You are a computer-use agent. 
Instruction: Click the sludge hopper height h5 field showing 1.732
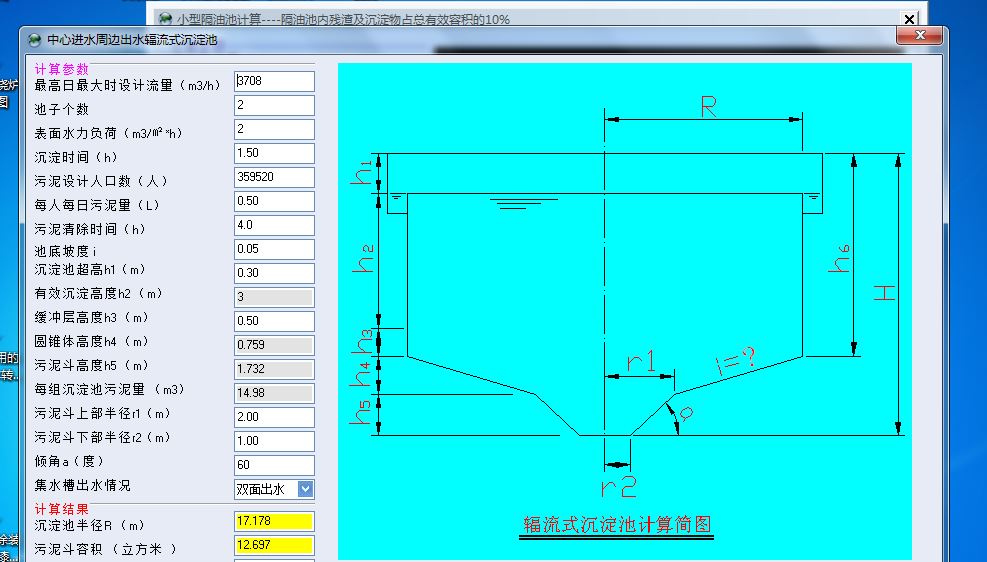coord(274,369)
